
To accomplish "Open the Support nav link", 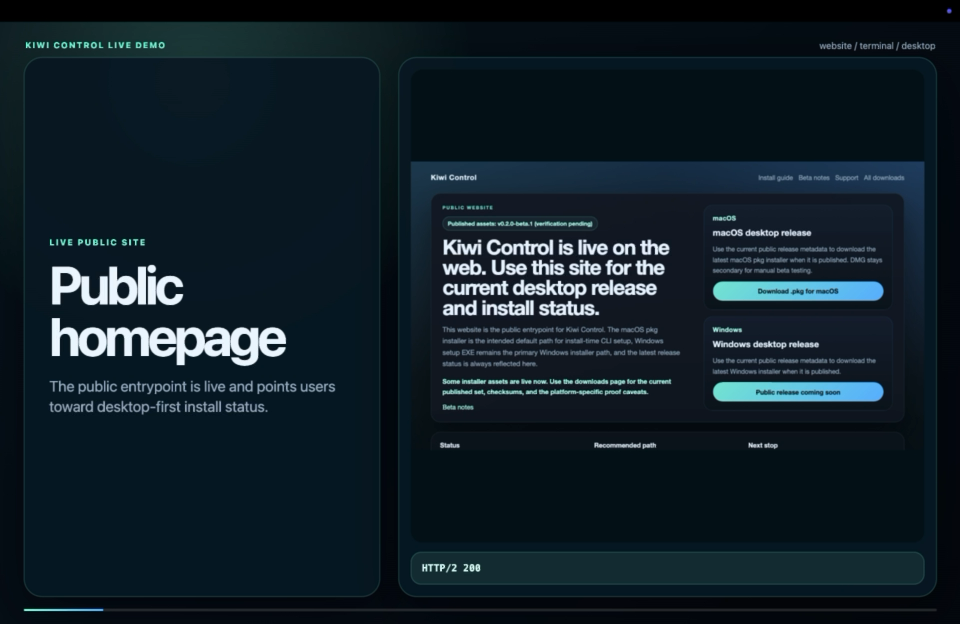I will click(846, 178).
